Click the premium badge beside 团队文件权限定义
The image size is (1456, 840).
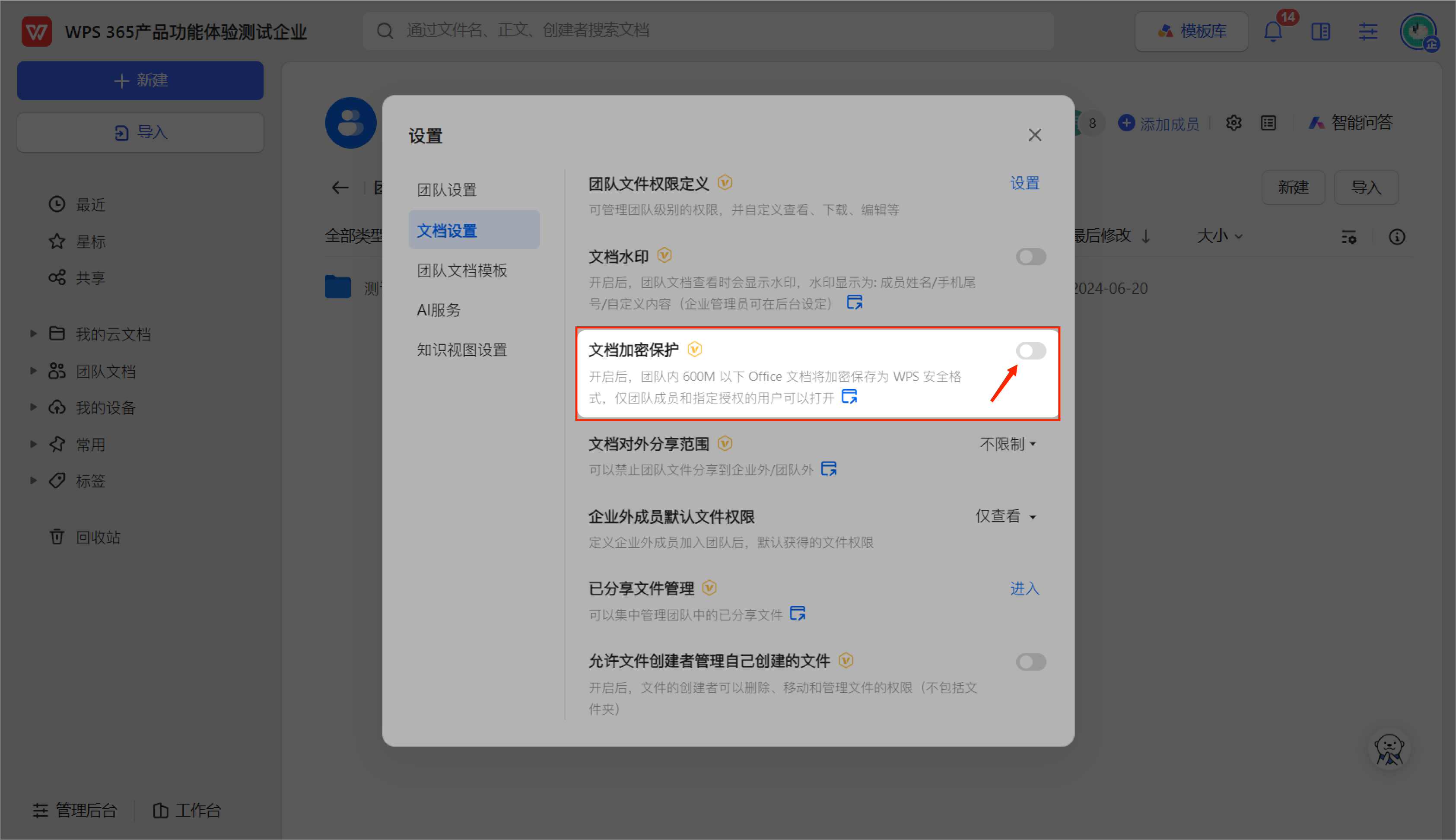(x=725, y=183)
